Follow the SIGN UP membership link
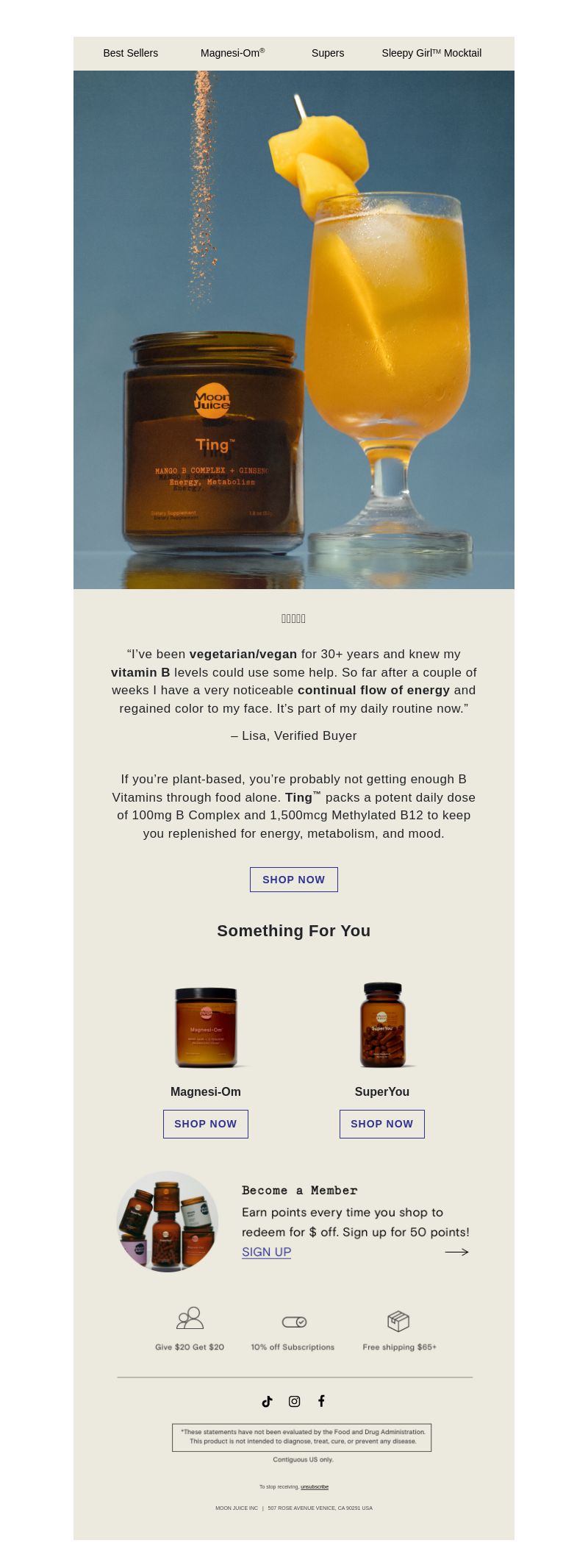Viewport: 588px width, 1568px height. [267, 1252]
